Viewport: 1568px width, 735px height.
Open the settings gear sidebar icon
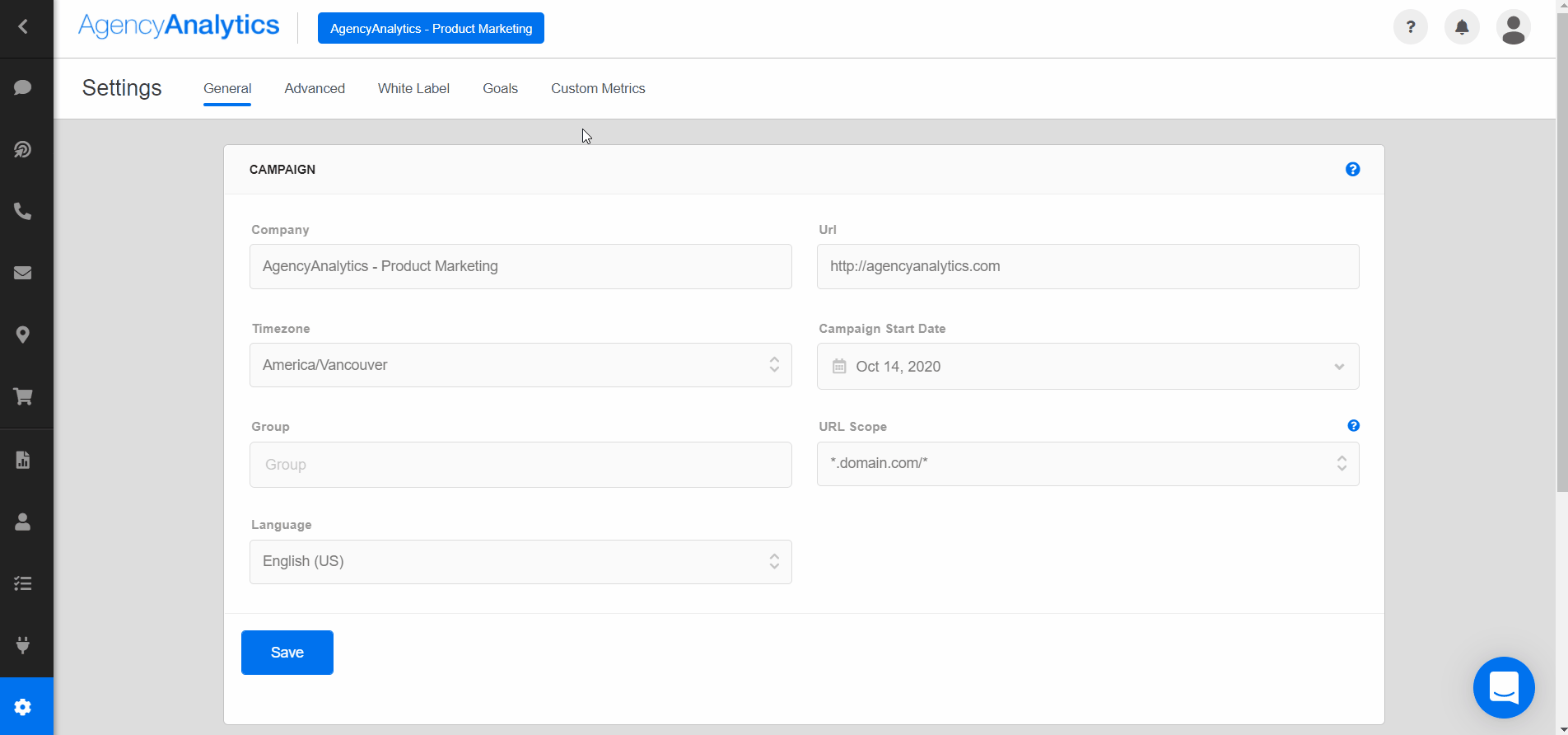pyautogui.click(x=23, y=707)
